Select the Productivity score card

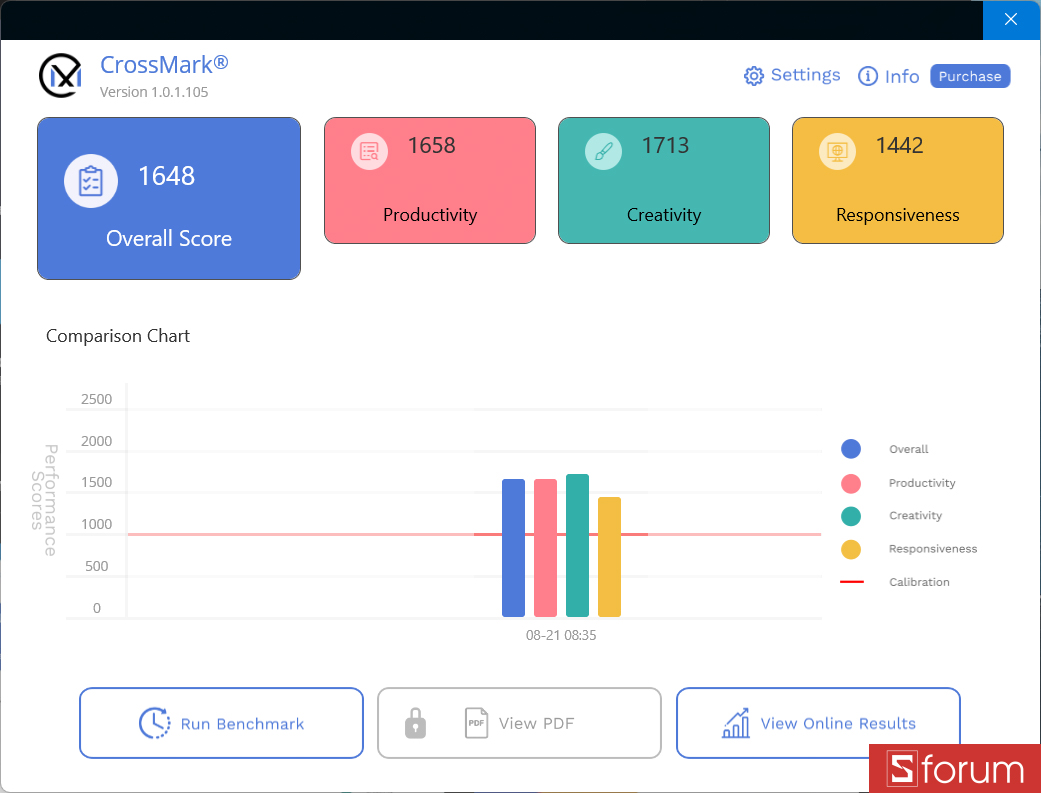click(430, 181)
